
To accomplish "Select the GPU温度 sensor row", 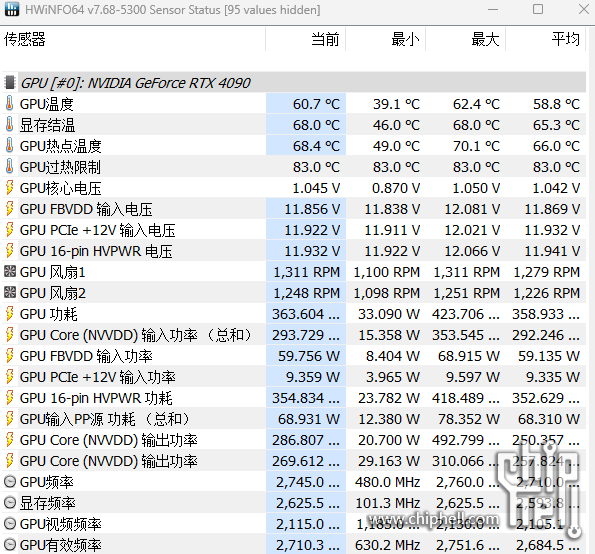I will click(x=294, y=104).
